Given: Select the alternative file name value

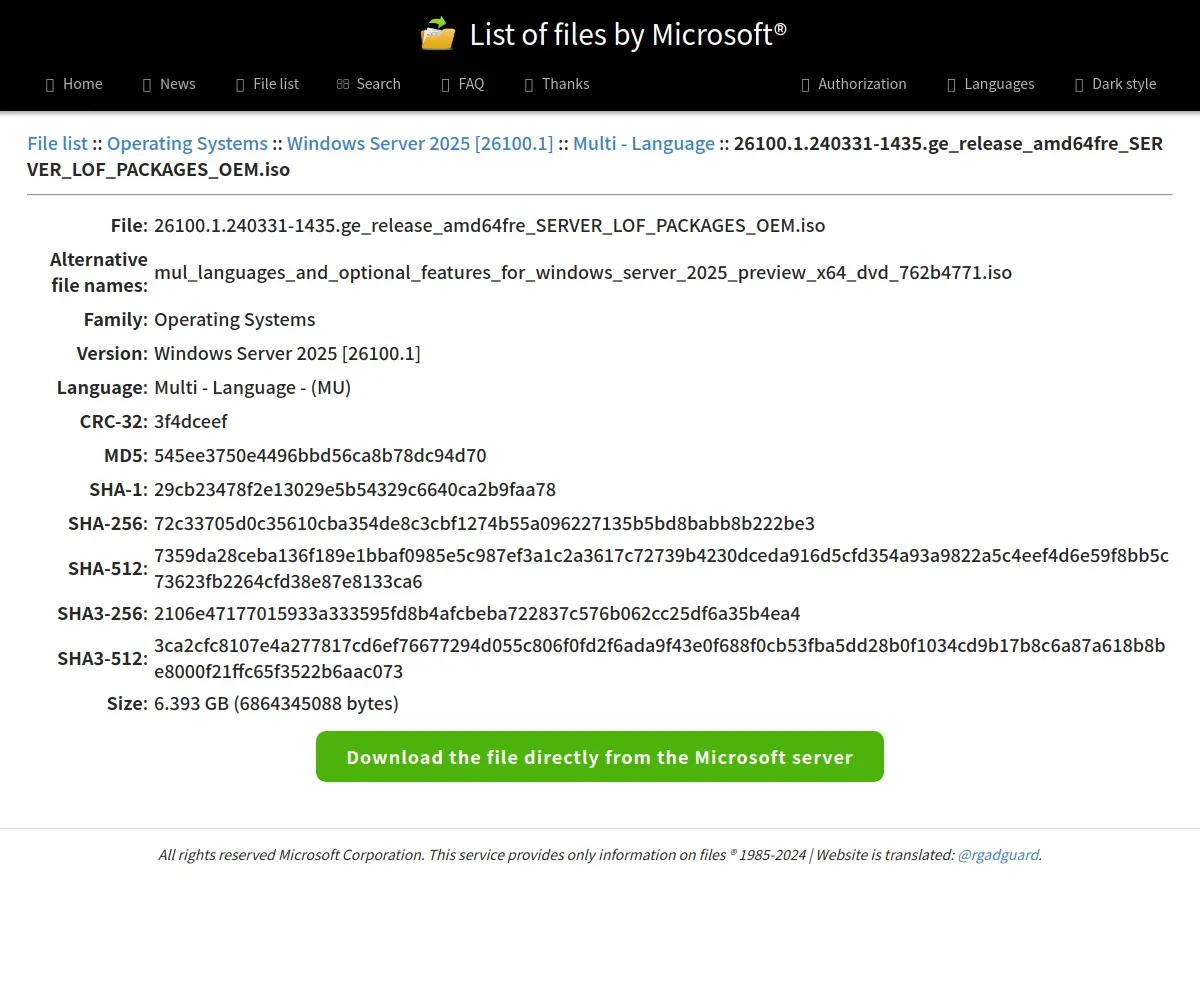Looking at the screenshot, I should [x=583, y=272].
